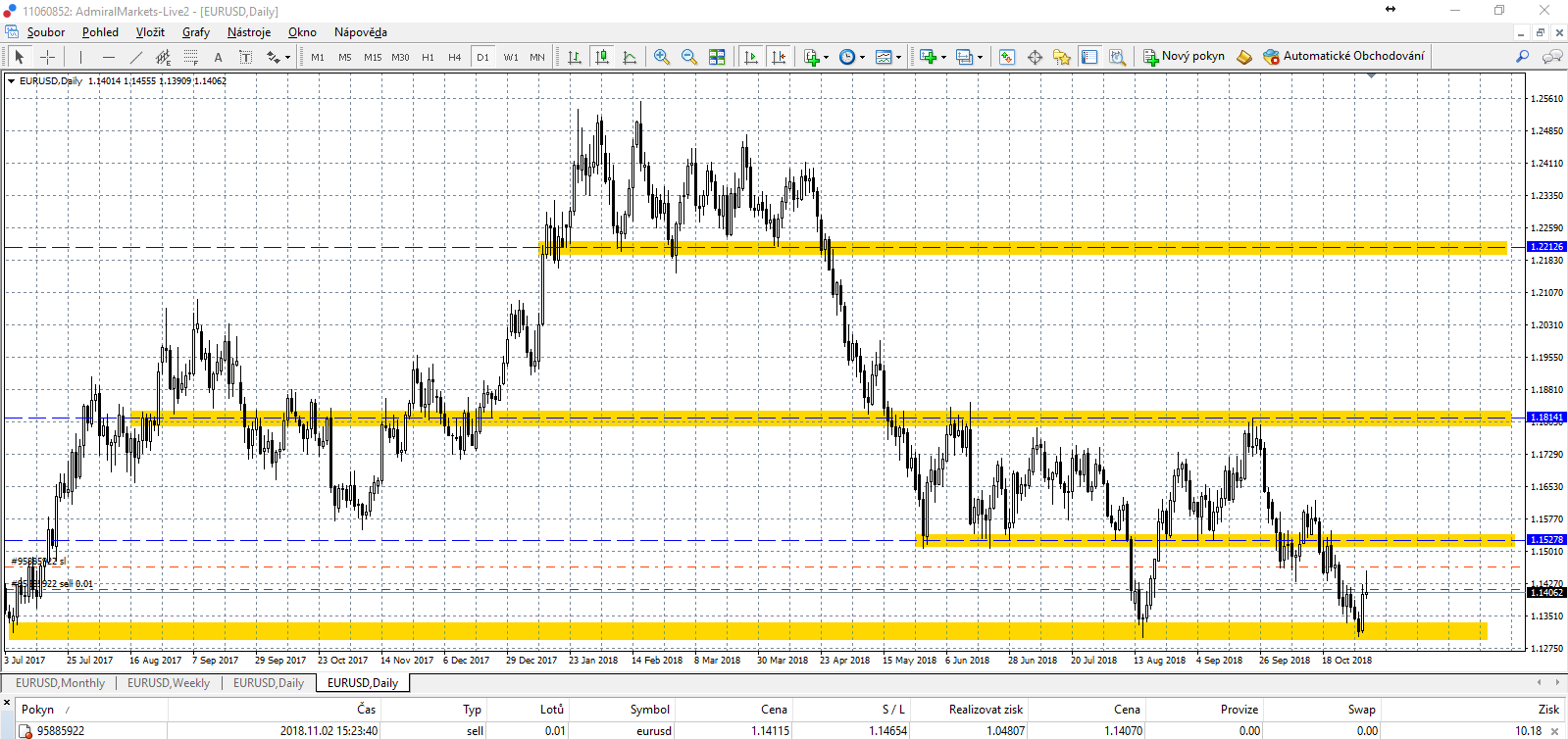The height and width of the screenshot is (739, 1568).
Task: Close order 95885922 with X button
Action: pos(1554,731)
